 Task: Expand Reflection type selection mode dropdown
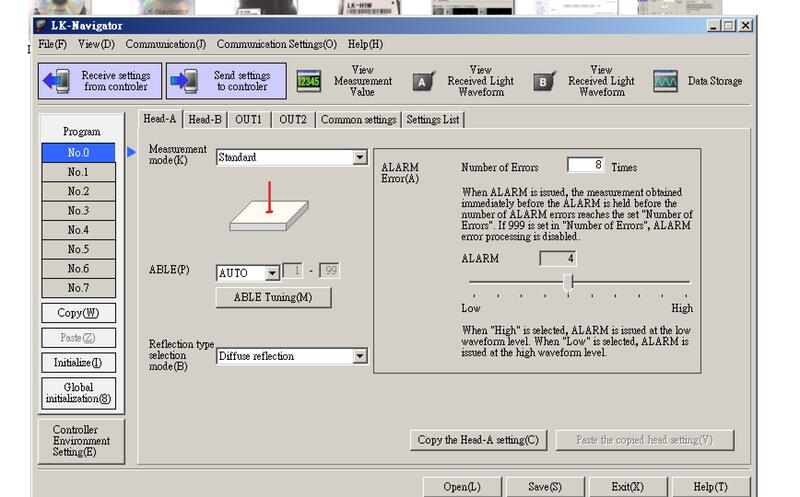360,356
